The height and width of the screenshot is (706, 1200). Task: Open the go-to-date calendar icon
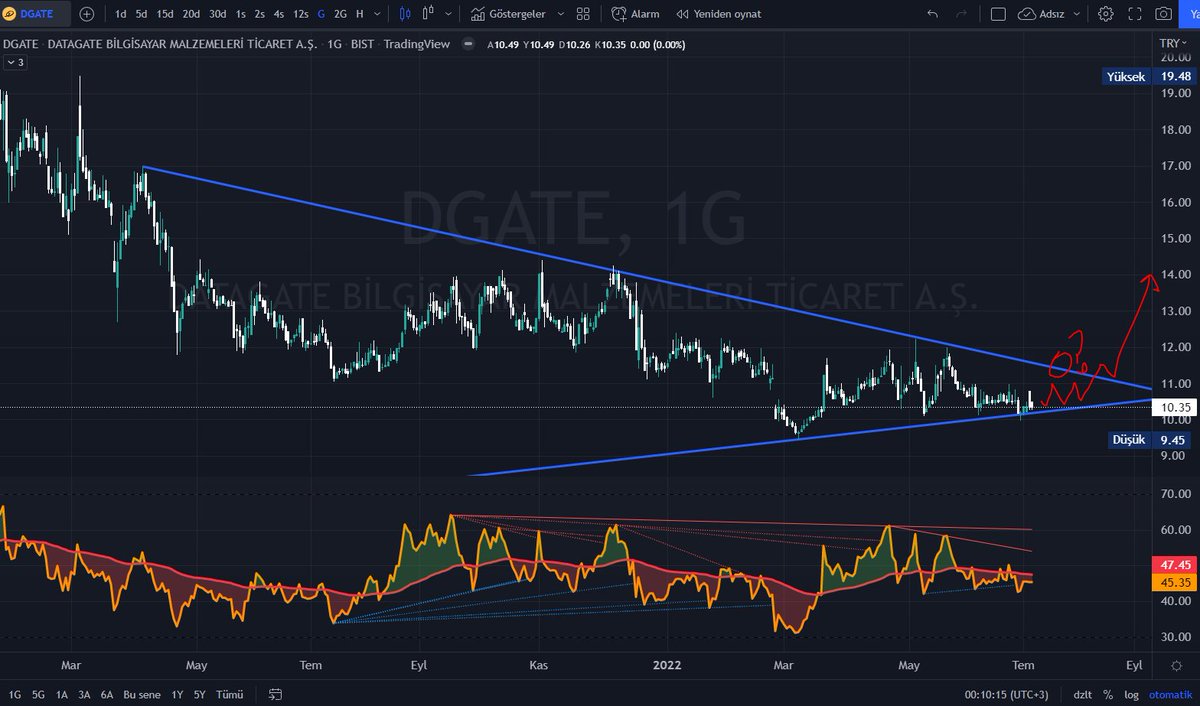pos(275,694)
